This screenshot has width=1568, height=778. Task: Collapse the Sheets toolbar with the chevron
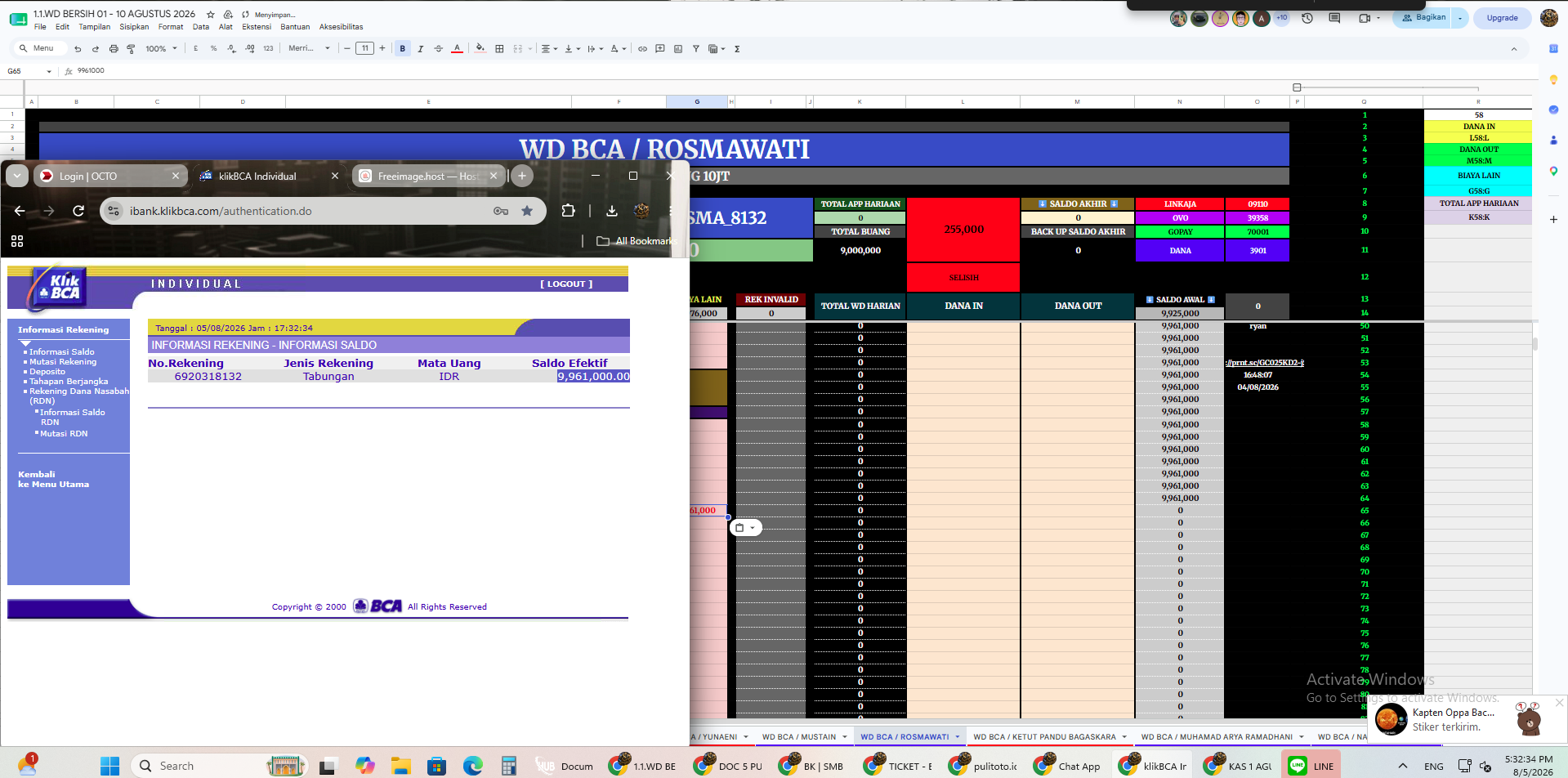[1514, 49]
